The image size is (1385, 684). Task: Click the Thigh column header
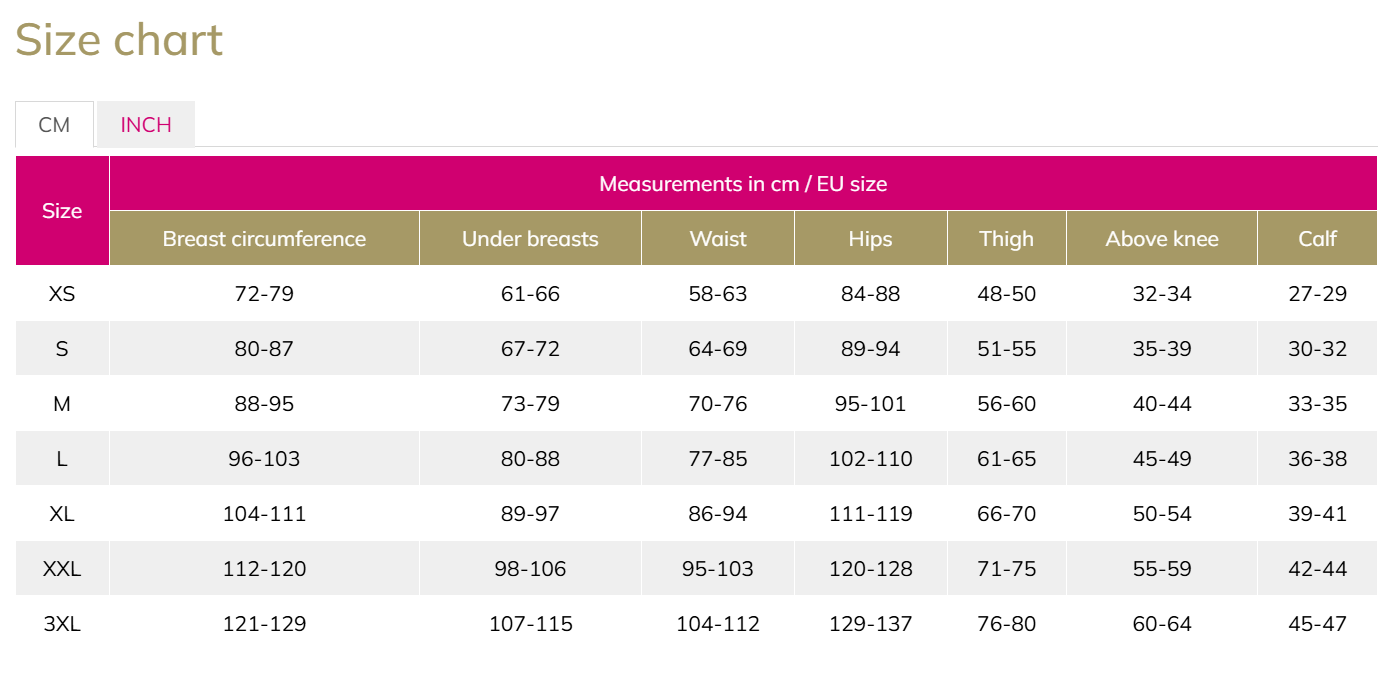point(1007,239)
